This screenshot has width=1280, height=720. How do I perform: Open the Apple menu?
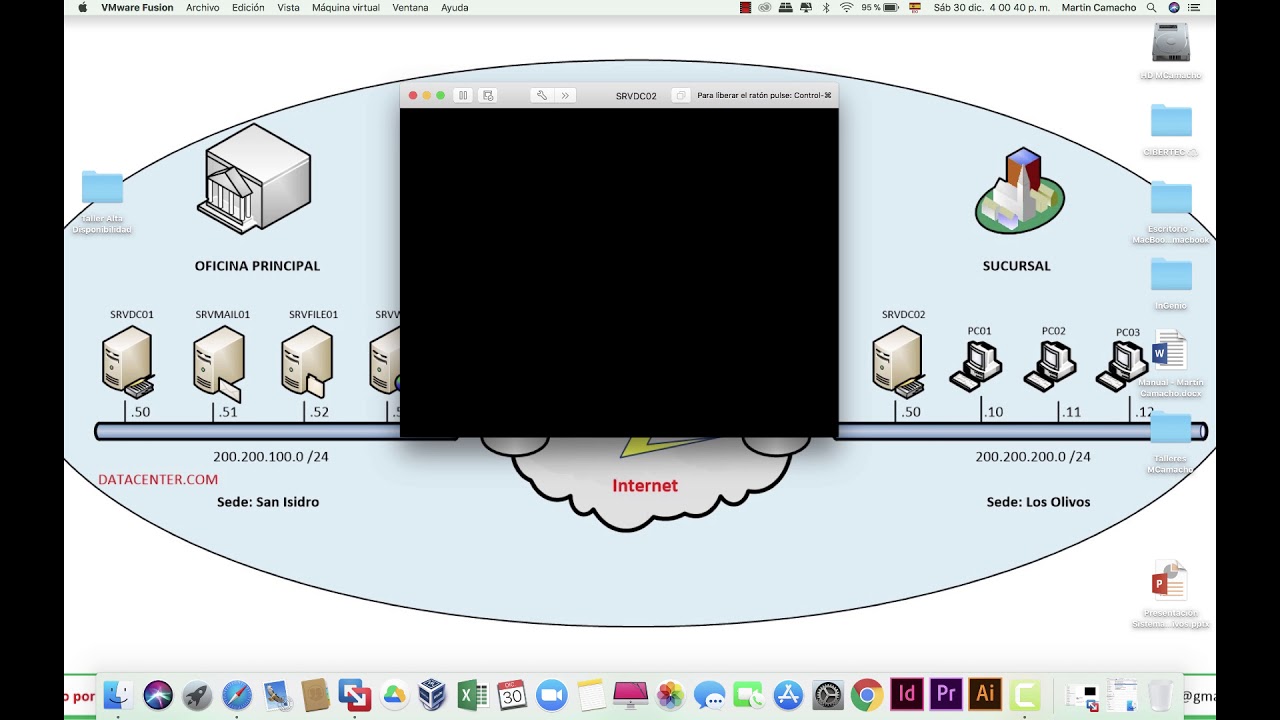click(x=82, y=7)
